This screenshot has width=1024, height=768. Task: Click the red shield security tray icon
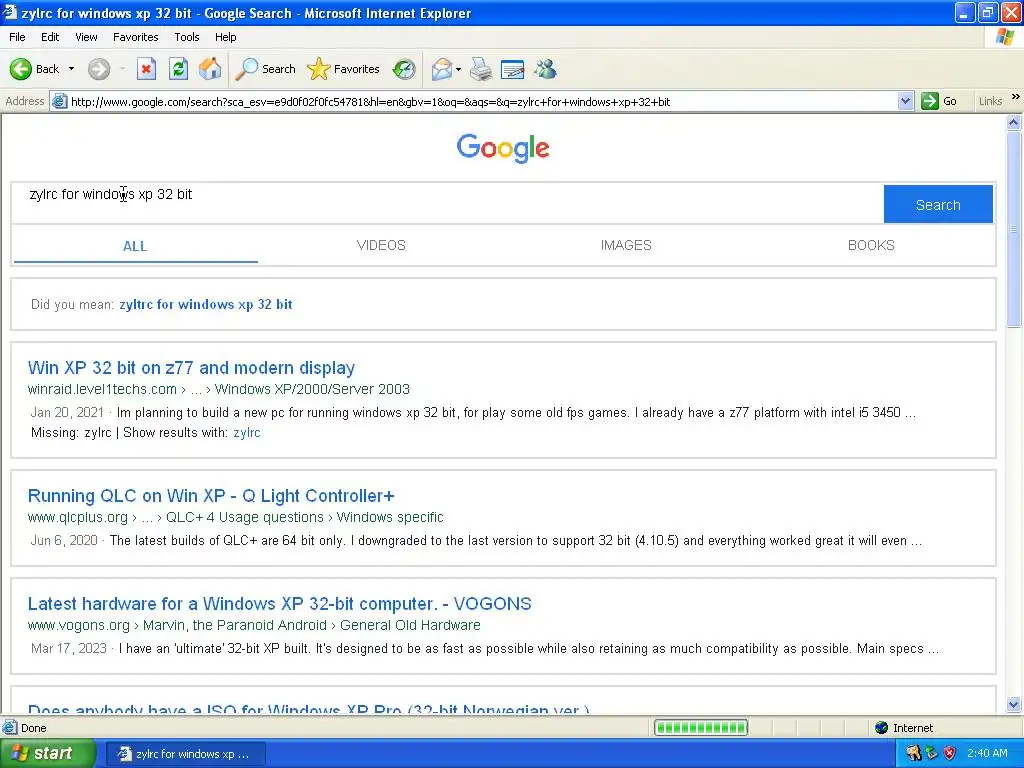click(950, 753)
